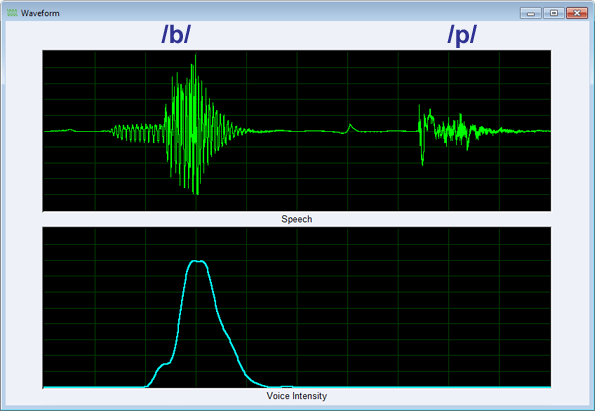Click the small blip in the middle of speech waveform
The image size is (595, 411).
(350, 128)
